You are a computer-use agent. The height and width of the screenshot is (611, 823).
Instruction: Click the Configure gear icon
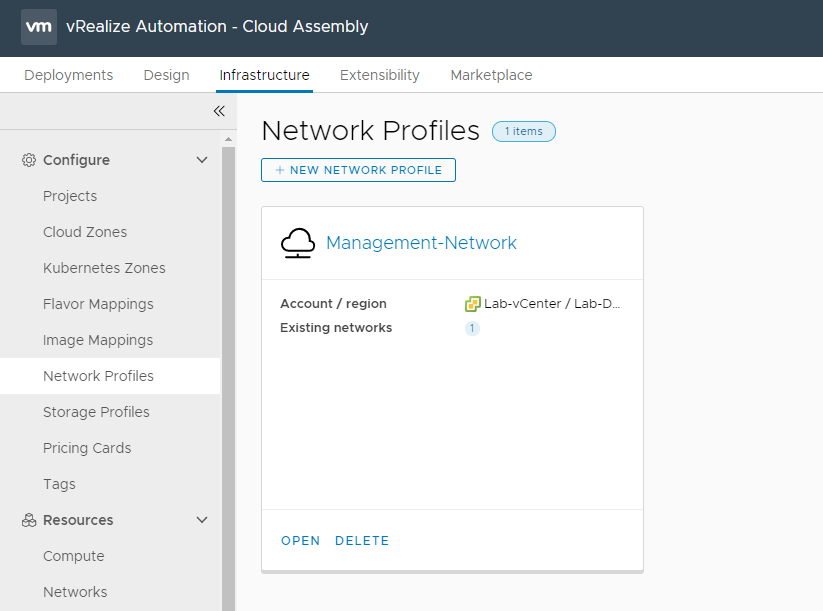[x=29, y=160]
